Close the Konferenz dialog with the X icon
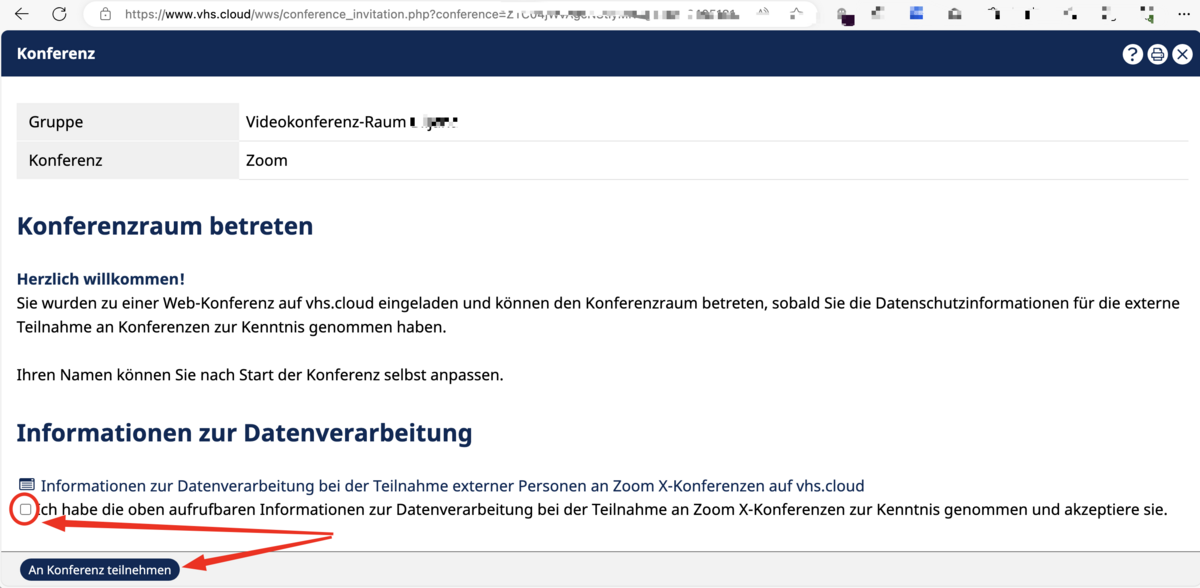1200x588 pixels. pyautogui.click(x=1182, y=54)
